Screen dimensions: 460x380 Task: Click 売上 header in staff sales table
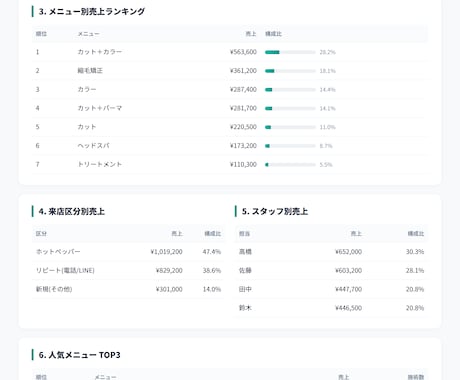(356, 234)
